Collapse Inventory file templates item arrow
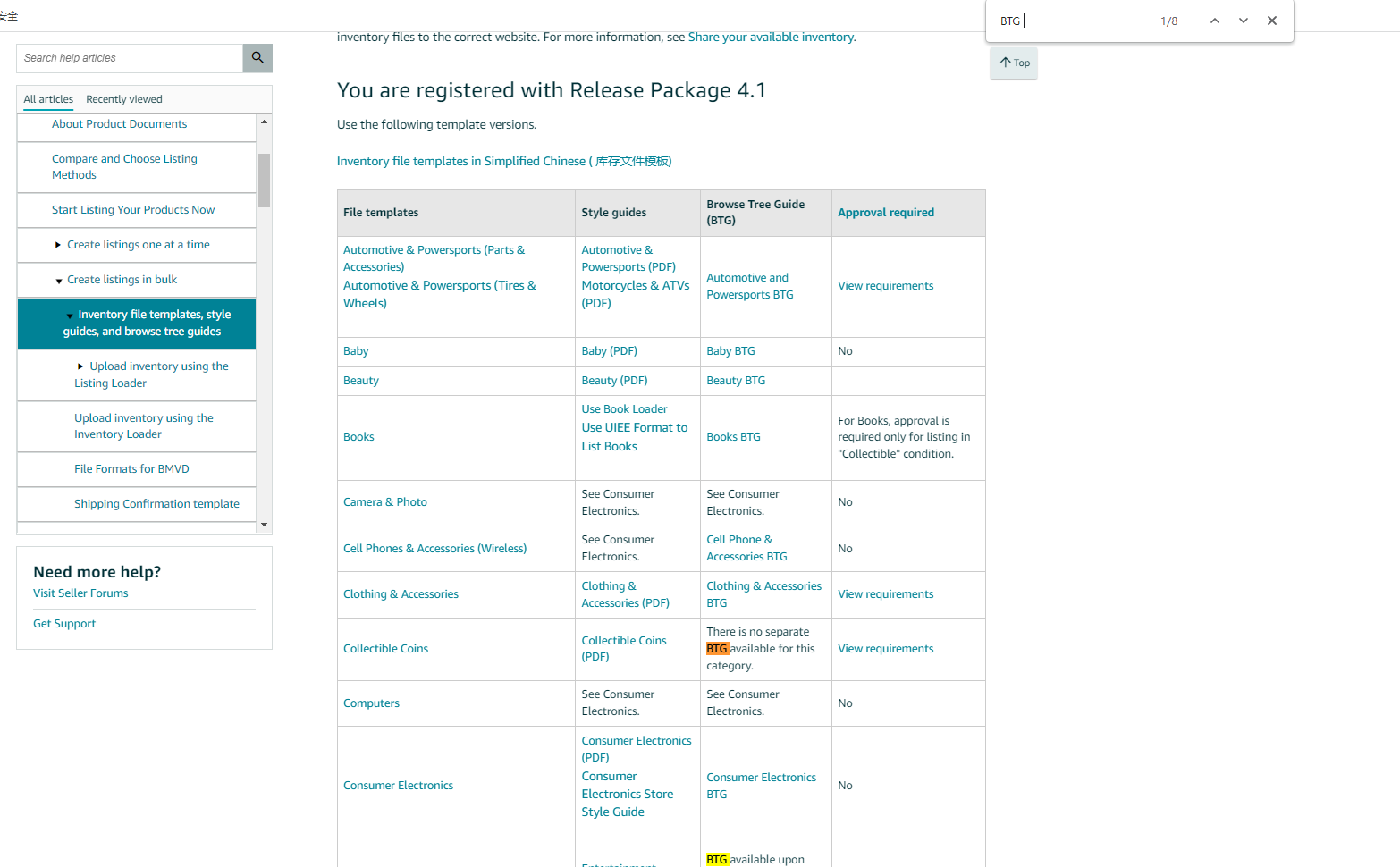Image resolution: width=1400 pixels, height=867 pixels. pos(70,316)
